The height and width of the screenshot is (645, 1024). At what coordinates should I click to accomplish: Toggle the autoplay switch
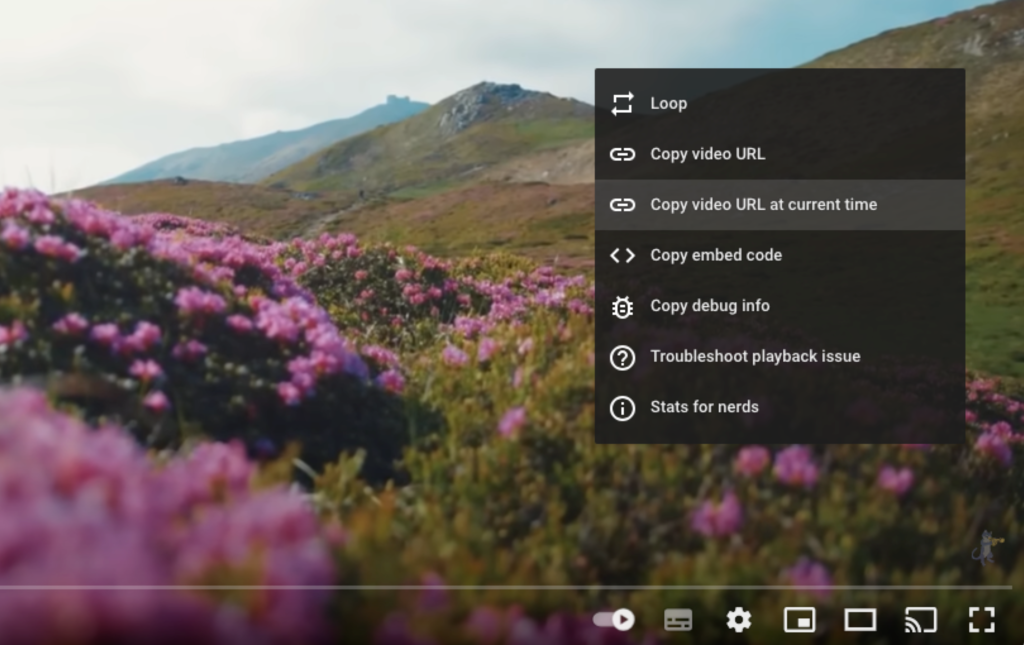(614, 620)
